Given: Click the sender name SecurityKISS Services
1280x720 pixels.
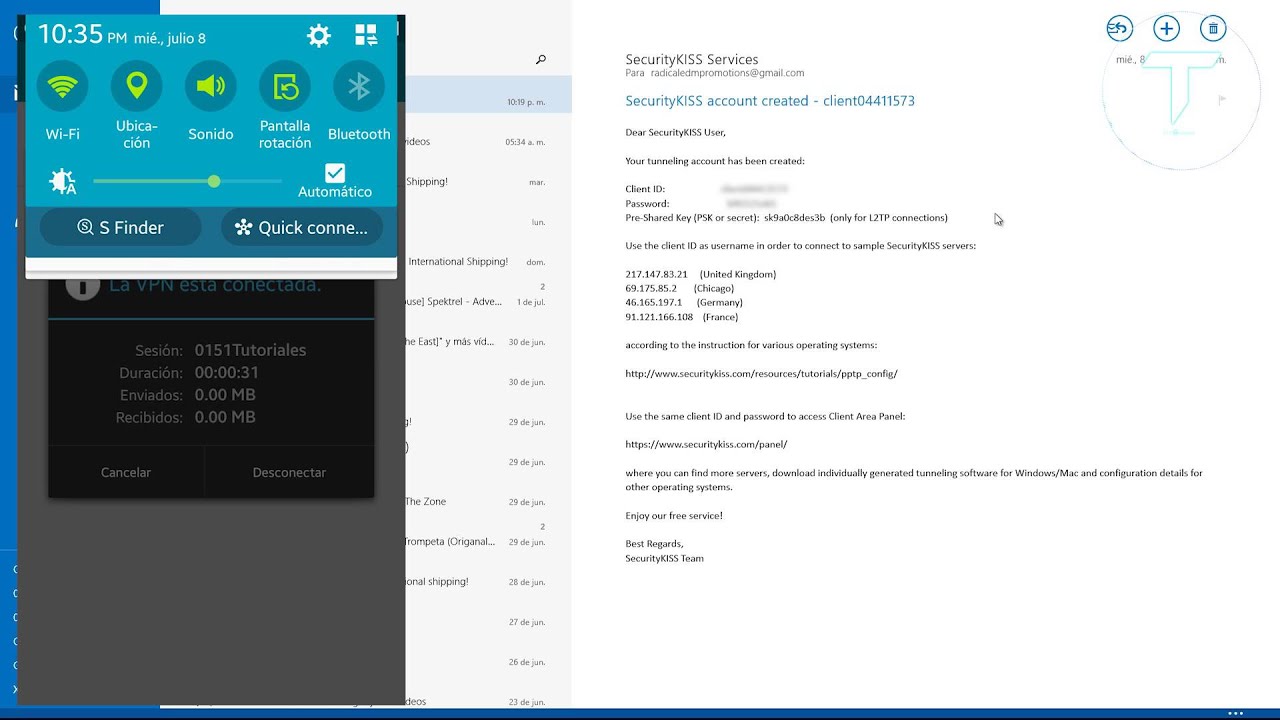Looking at the screenshot, I should (692, 60).
